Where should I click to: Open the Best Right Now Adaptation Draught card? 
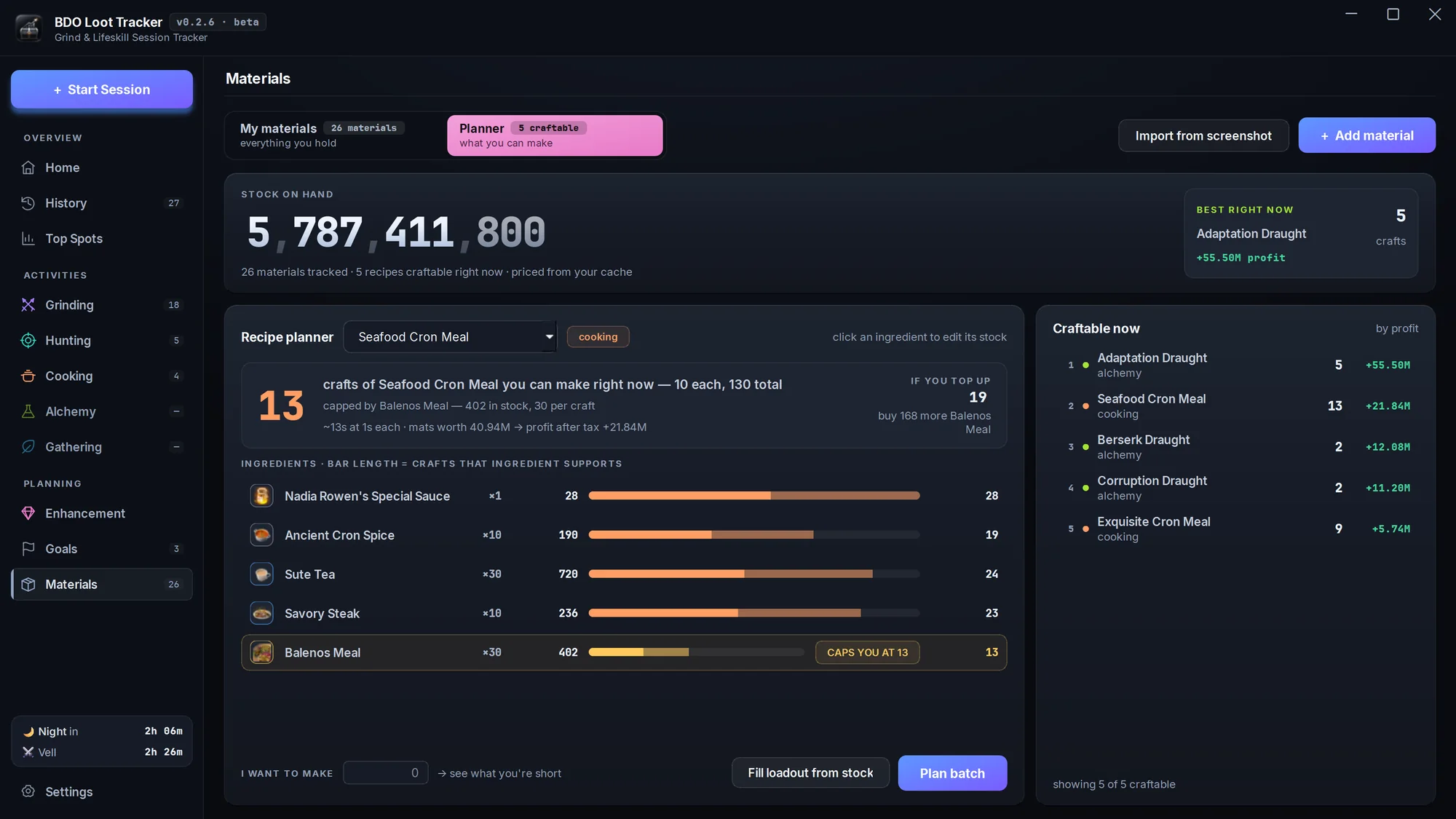[x=1301, y=234]
